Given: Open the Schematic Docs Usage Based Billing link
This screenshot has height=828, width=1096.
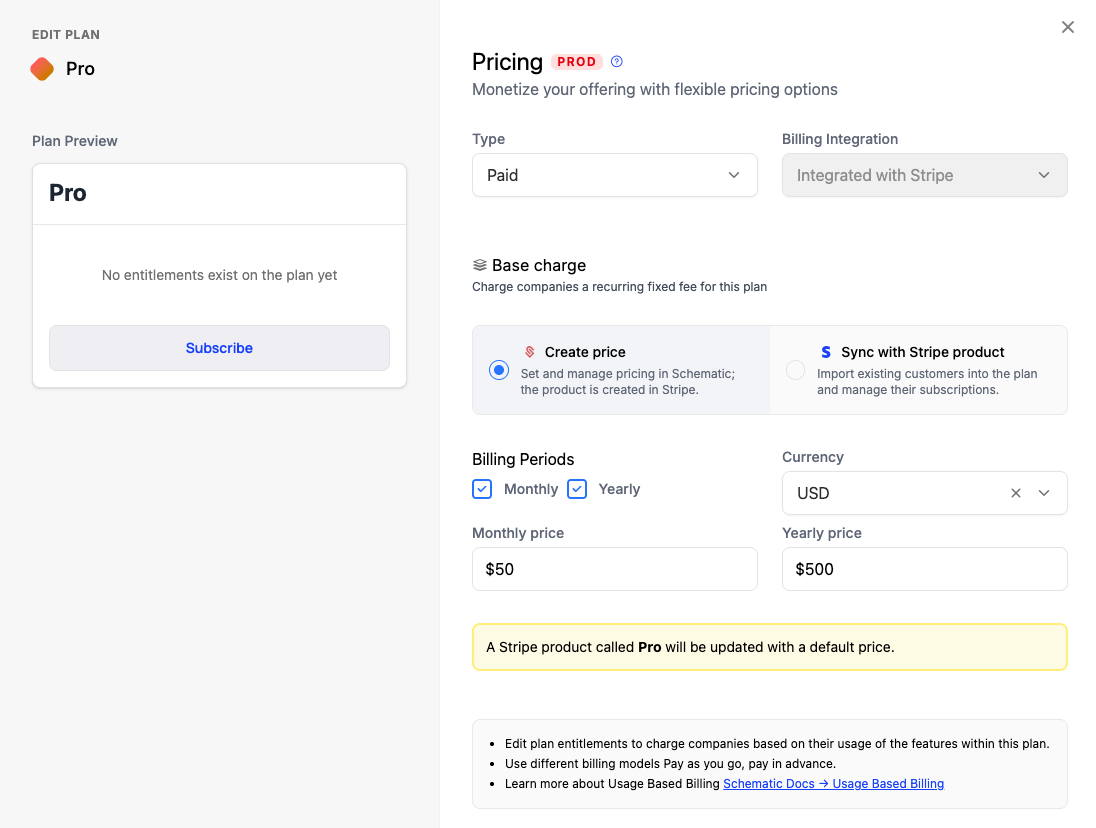Looking at the screenshot, I should point(833,783).
